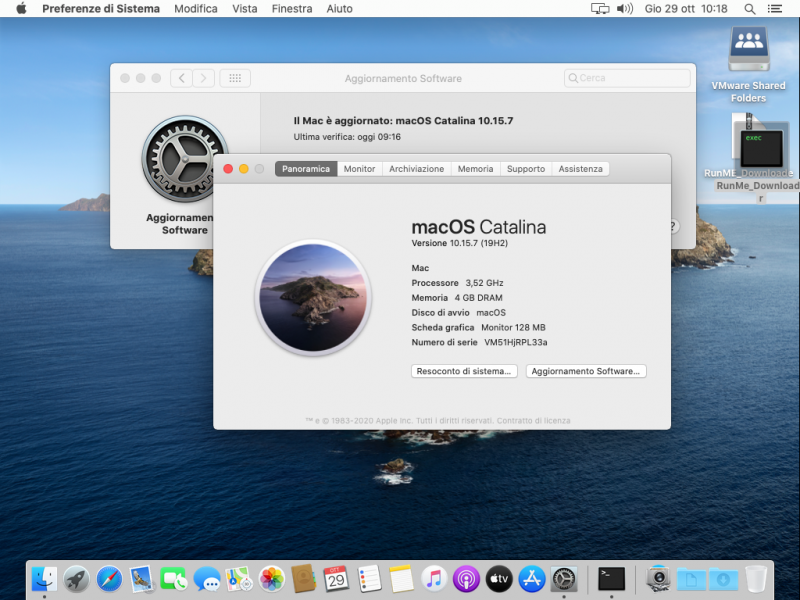The image size is (800, 600).
Task: Open Finder from the Dock
Action: pyautogui.click(x=44, y=579)
